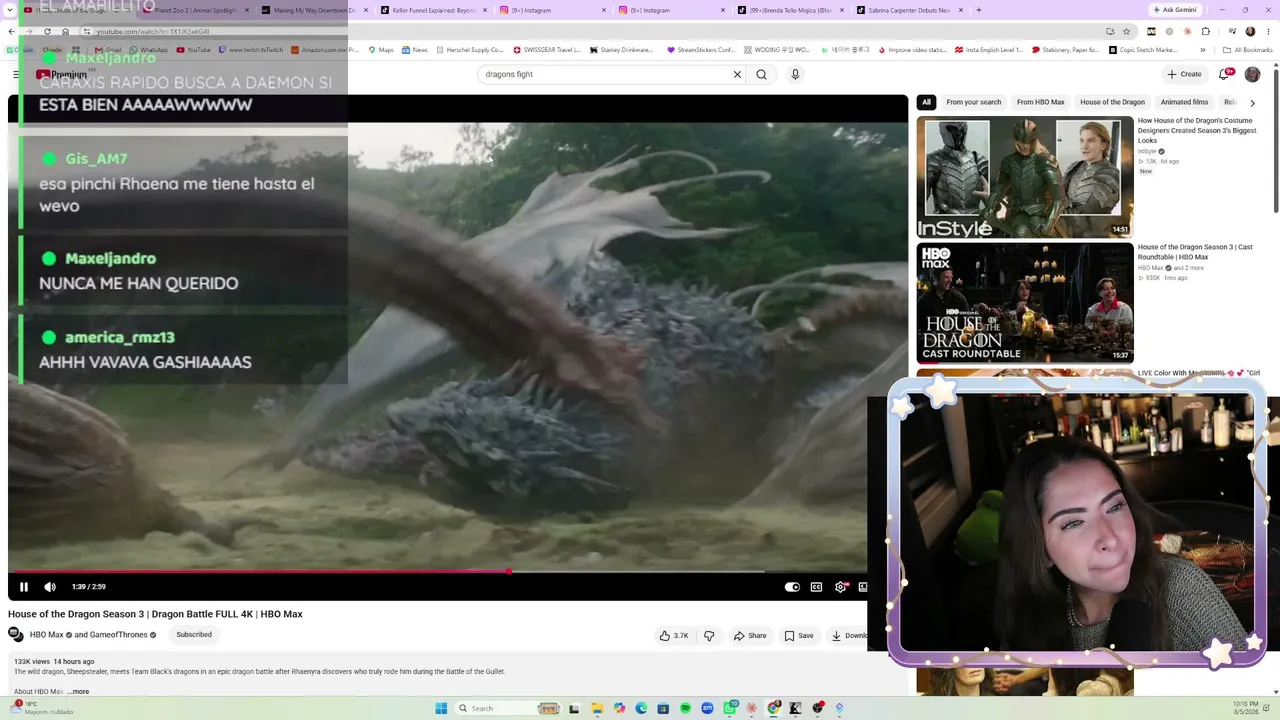Select the 'From your search' chip
Screen dimensions: 1280x720
pyautogui.click(x=973, y=102)
